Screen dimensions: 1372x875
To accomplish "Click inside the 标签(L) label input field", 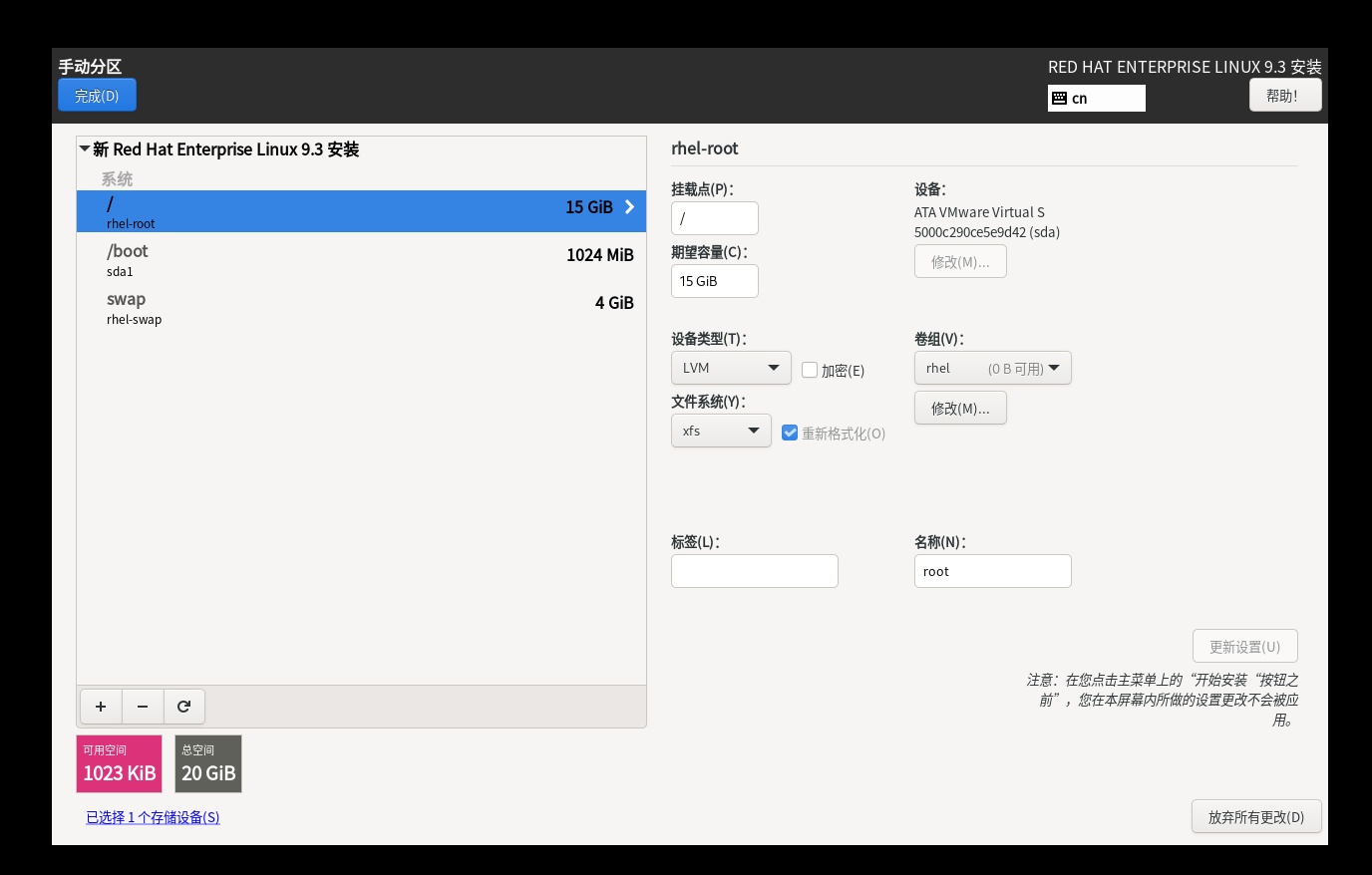I will (754, 570).
